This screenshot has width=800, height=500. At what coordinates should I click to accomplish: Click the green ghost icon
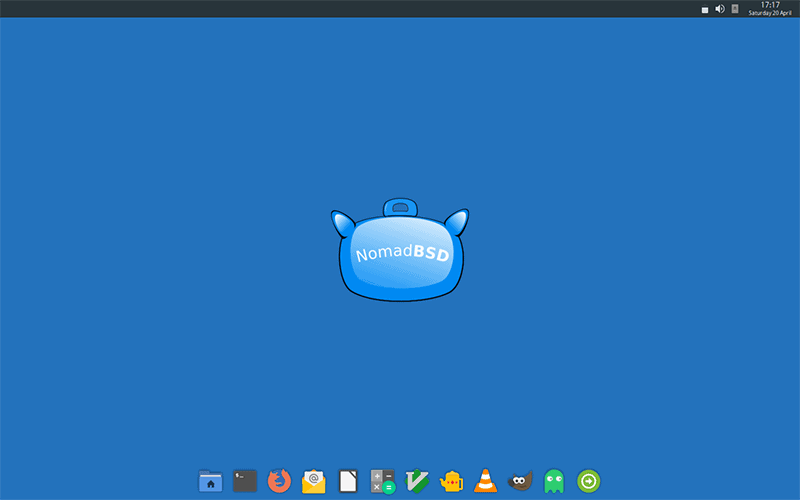(x=554, y=481)
